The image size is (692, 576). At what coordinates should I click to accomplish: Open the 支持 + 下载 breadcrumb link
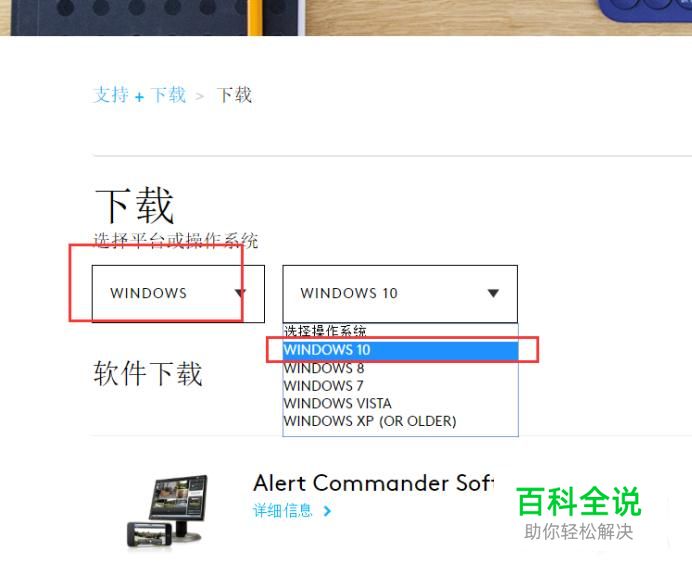pos(139,95)
